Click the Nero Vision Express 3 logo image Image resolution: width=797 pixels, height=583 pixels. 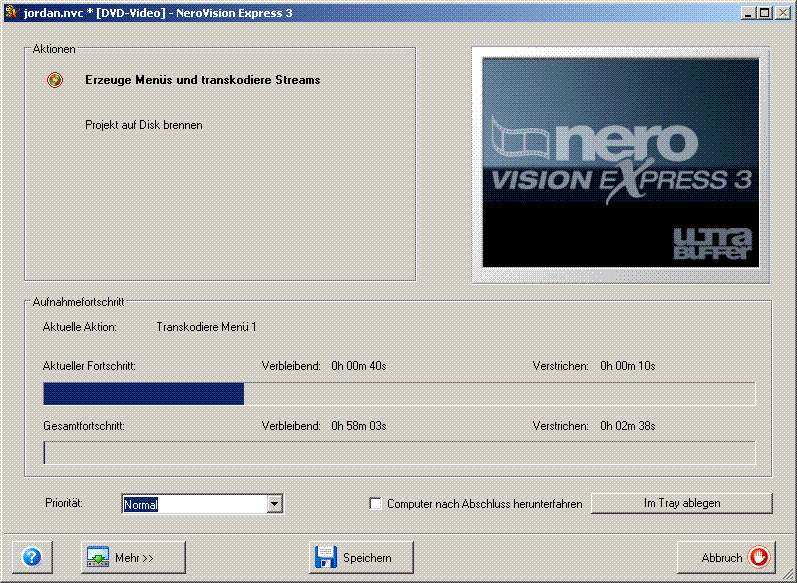[621, 163]
